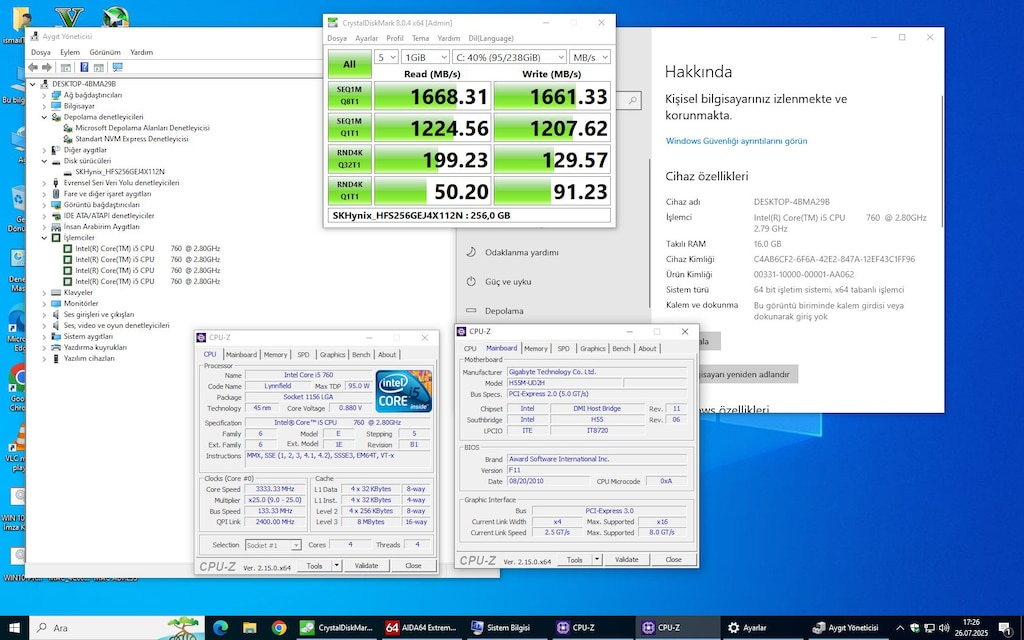The width and height of the screenshot is (1024, 640).
Task: Open the C: 40% (95/238GiB) drive dropdown
Action: pyautogui.click(x=509, y=57)
